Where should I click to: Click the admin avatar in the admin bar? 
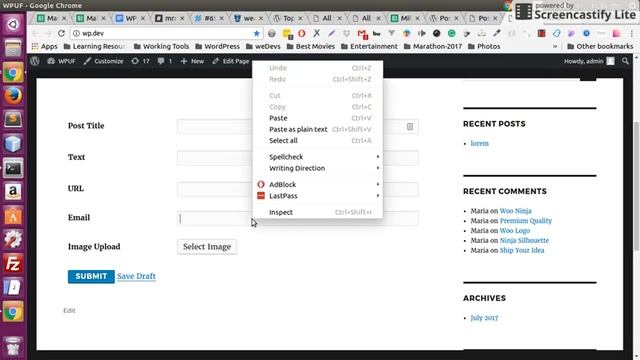click(611, 61)
